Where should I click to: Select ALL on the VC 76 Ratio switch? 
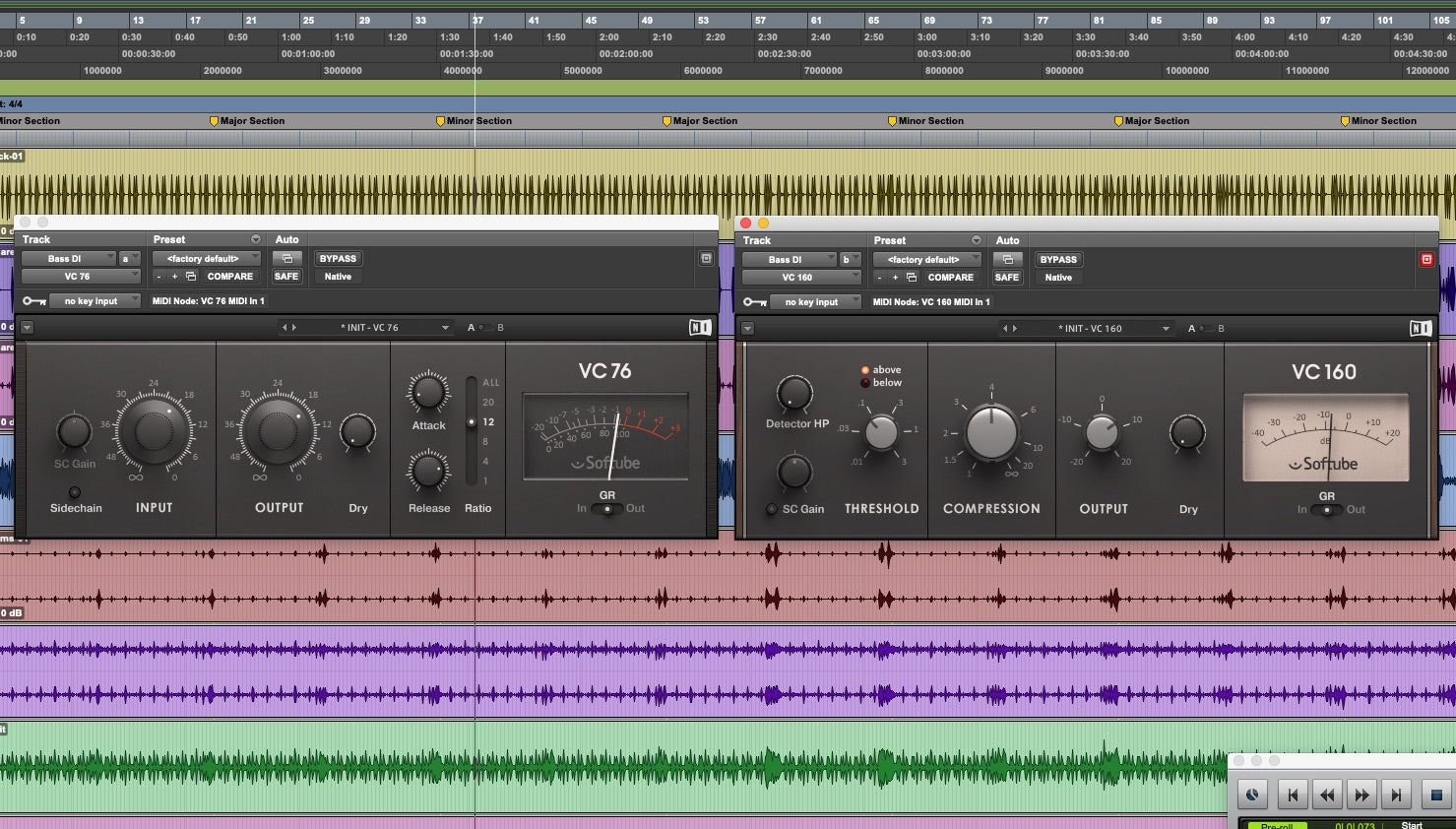(x=490, y=382)
